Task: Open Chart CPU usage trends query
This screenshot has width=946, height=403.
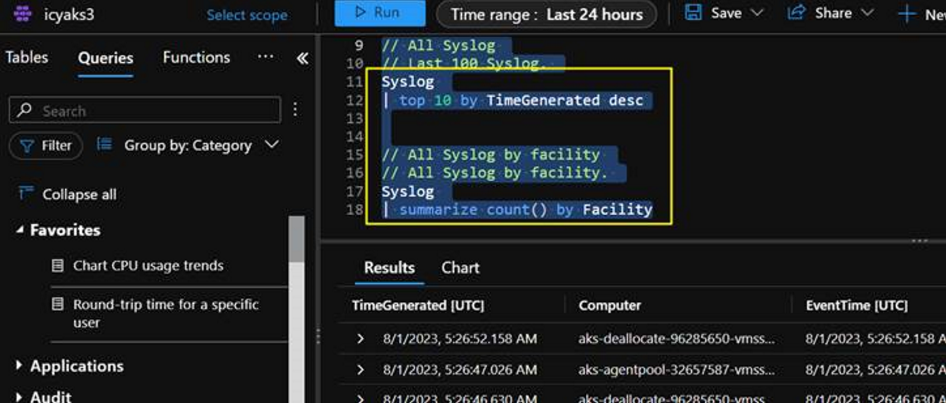Action: (x=148, y=265)
